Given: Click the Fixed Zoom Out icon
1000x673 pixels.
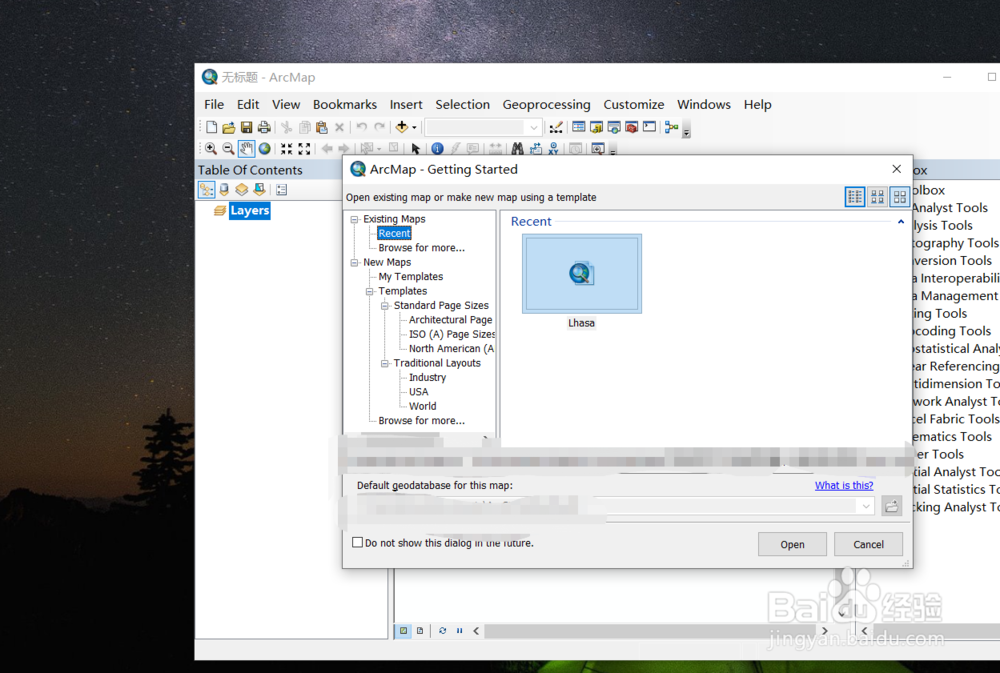Looking at the screenshot, I should pyautogui.click(x=304, y=149).
